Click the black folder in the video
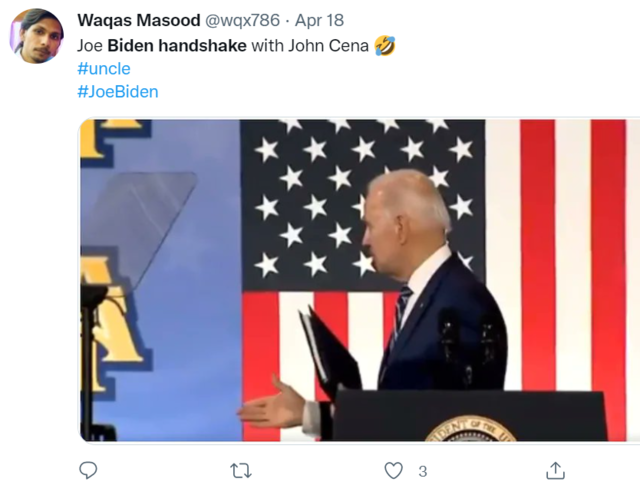The image size is (640, 495). coord(330,351)
